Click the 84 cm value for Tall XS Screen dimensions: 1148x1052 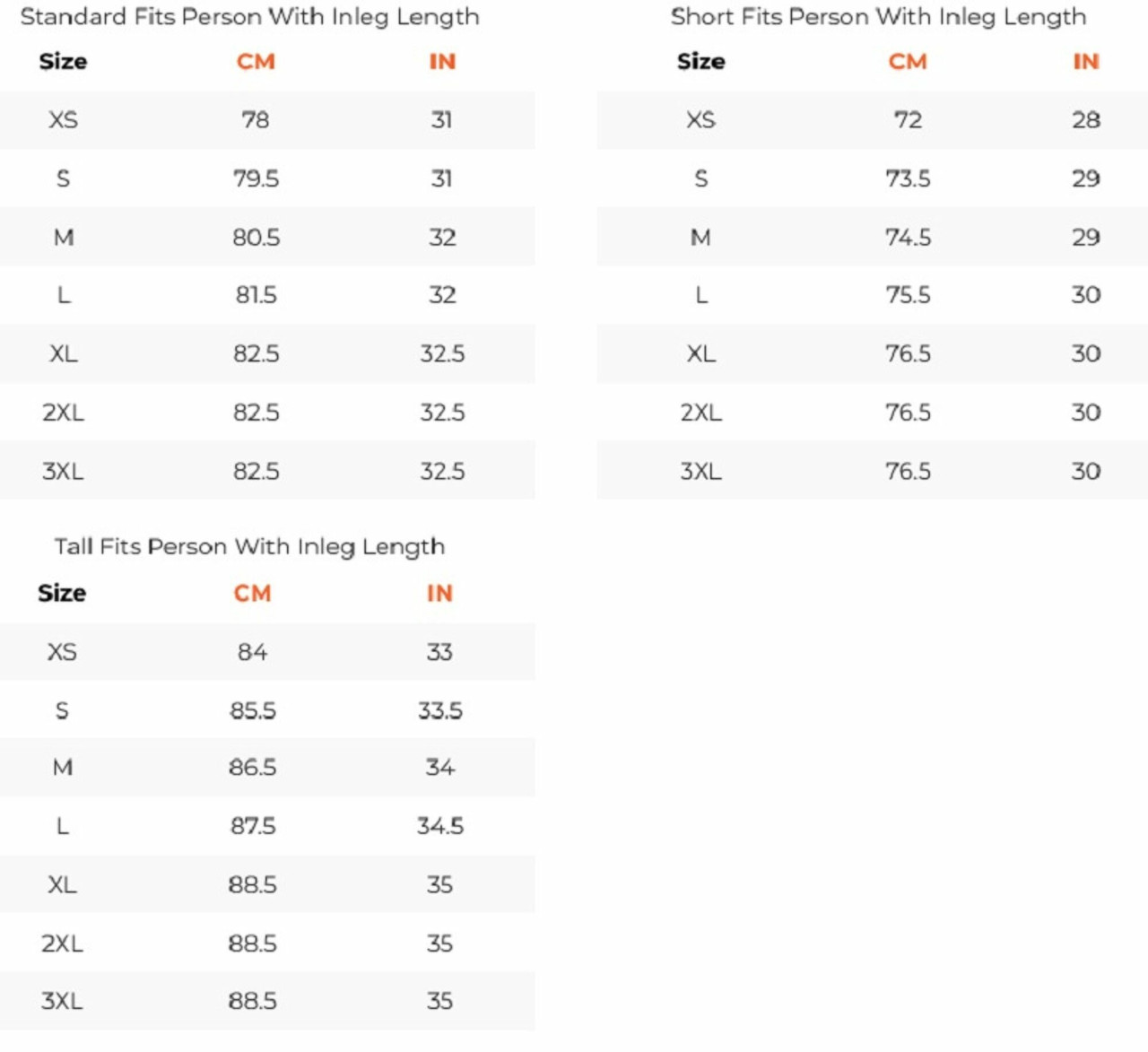pyautogui.click(x=252, y=652)
